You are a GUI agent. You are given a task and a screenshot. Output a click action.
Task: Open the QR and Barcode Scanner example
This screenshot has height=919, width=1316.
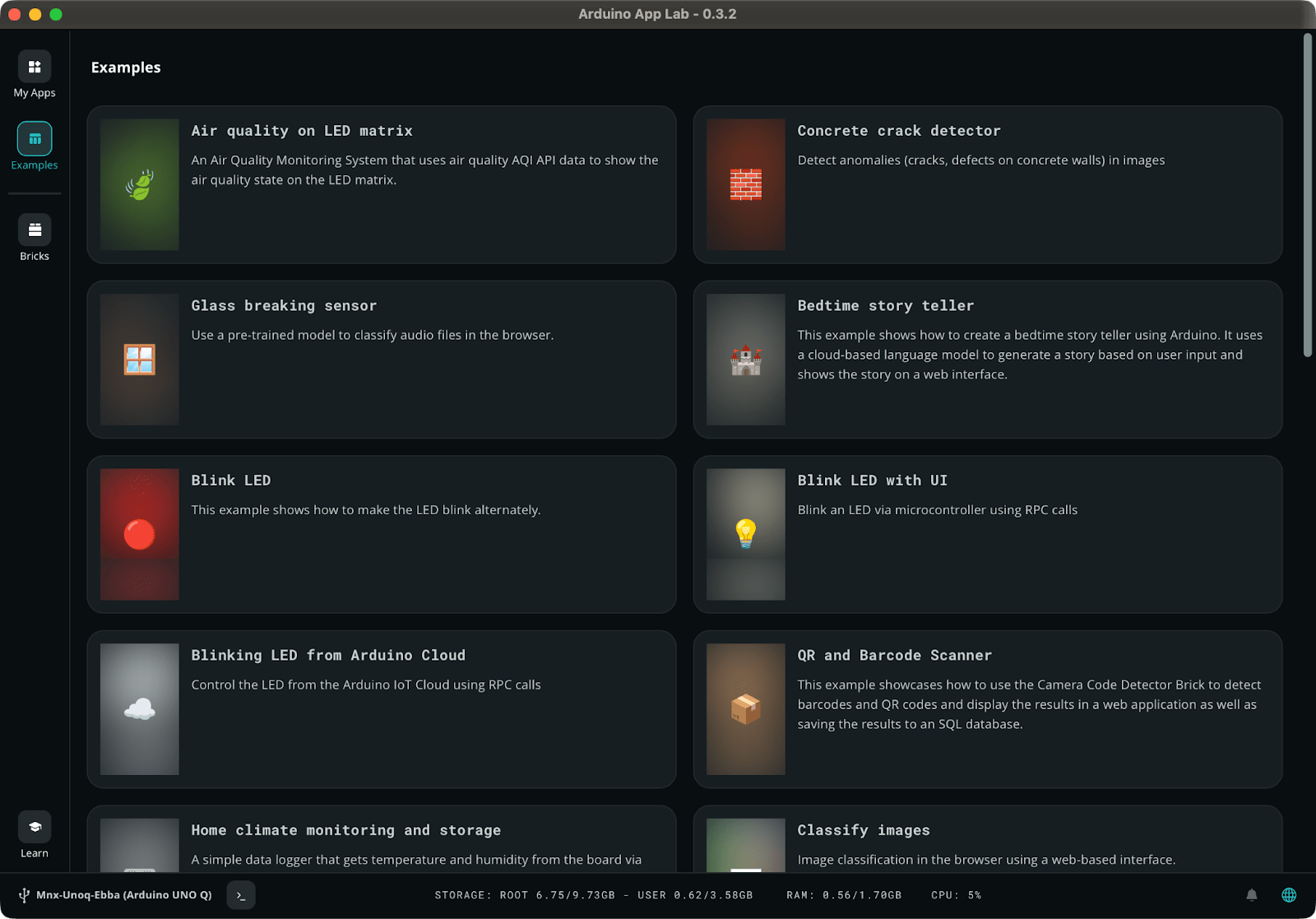[987, 709]
